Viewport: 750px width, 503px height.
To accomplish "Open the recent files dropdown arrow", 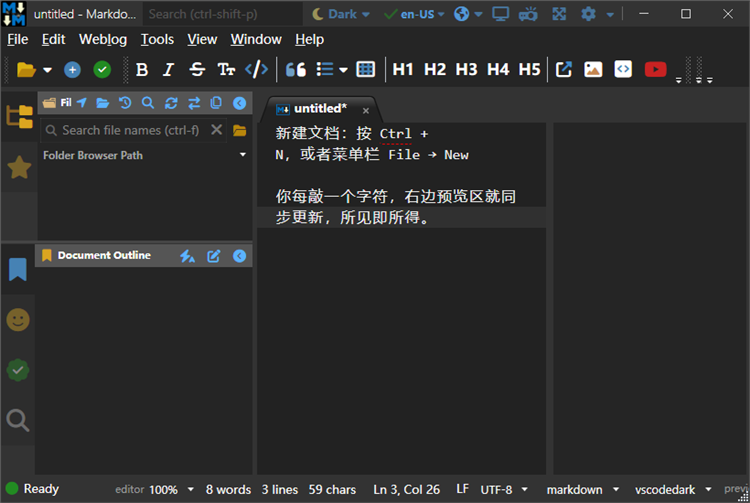I will click(47, 70).
